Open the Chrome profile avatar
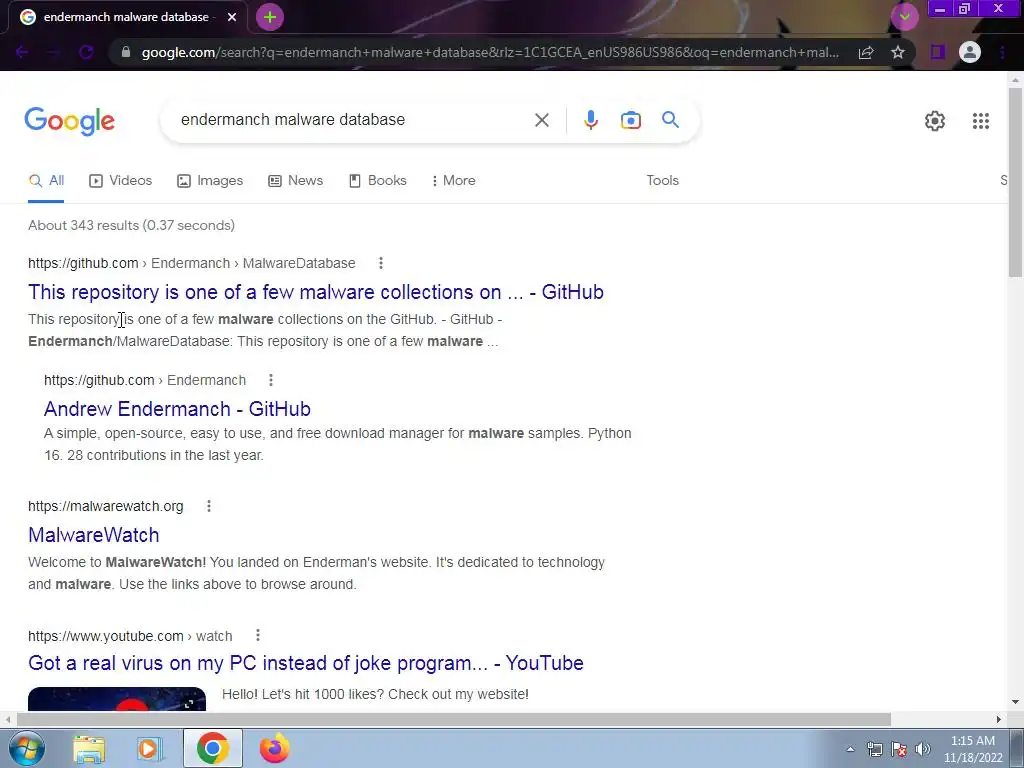Viewport: 1024px width, 768px height. [970, 52]
